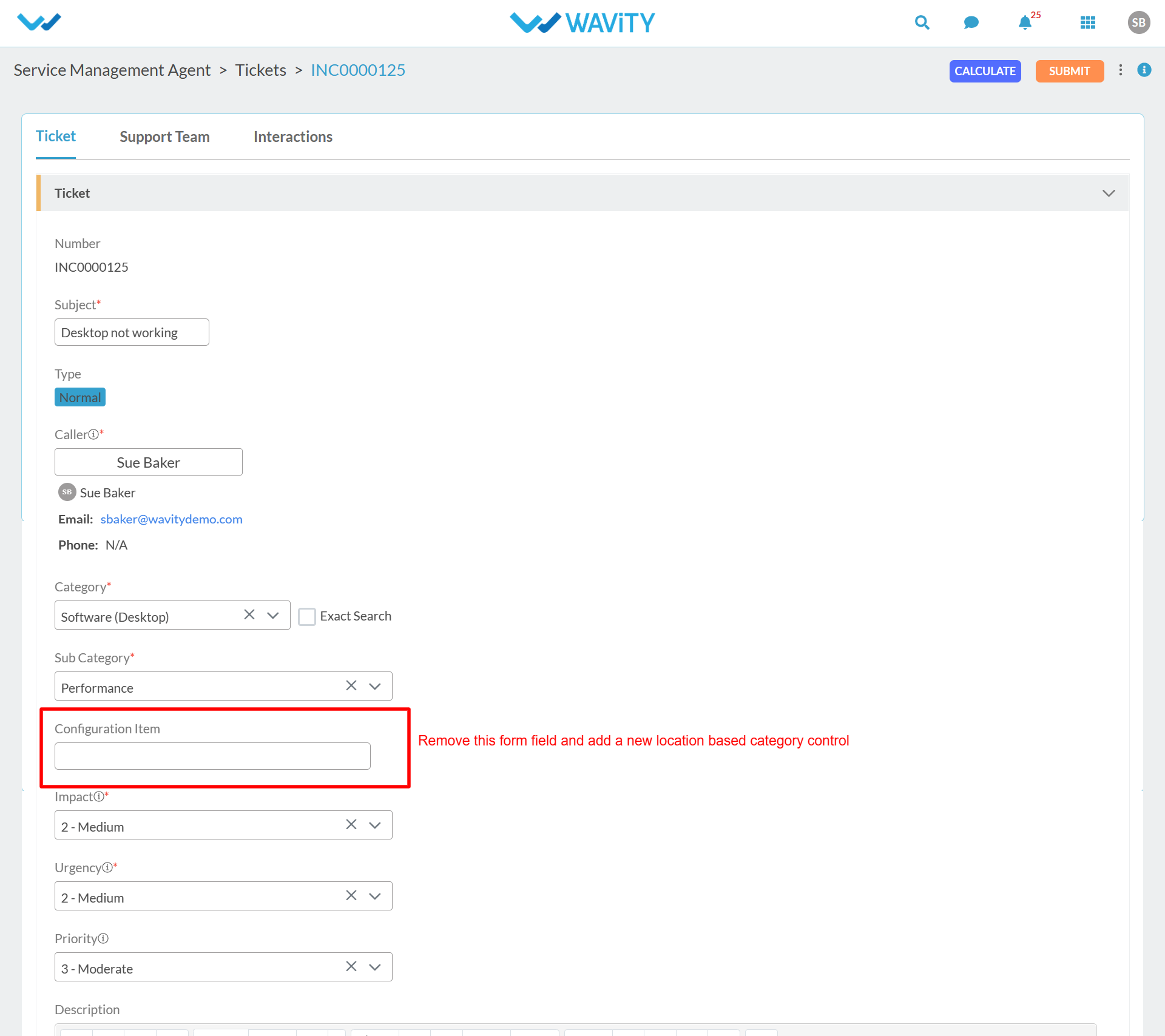Open the chat bubble icon

coord(971,22)
